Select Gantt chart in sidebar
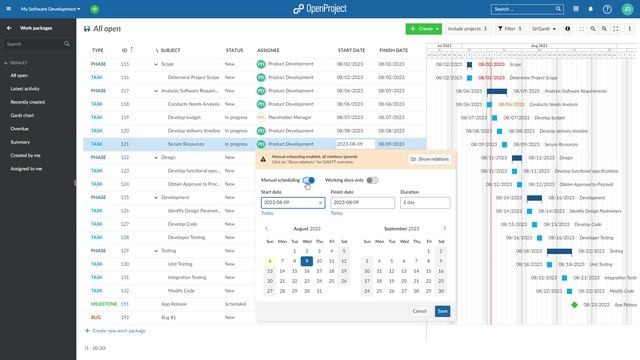This screenshot has height=360, width=640. pyautogui.click(x=22, y=116)
